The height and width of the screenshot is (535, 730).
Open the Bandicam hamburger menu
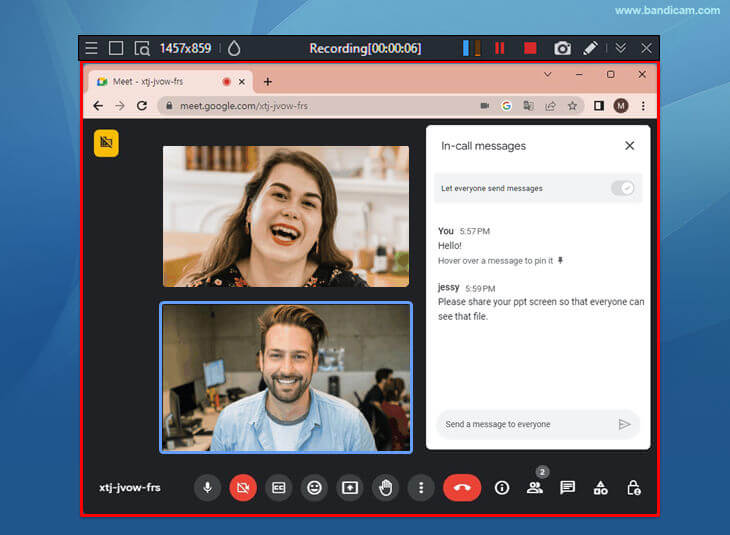(91, 48)
